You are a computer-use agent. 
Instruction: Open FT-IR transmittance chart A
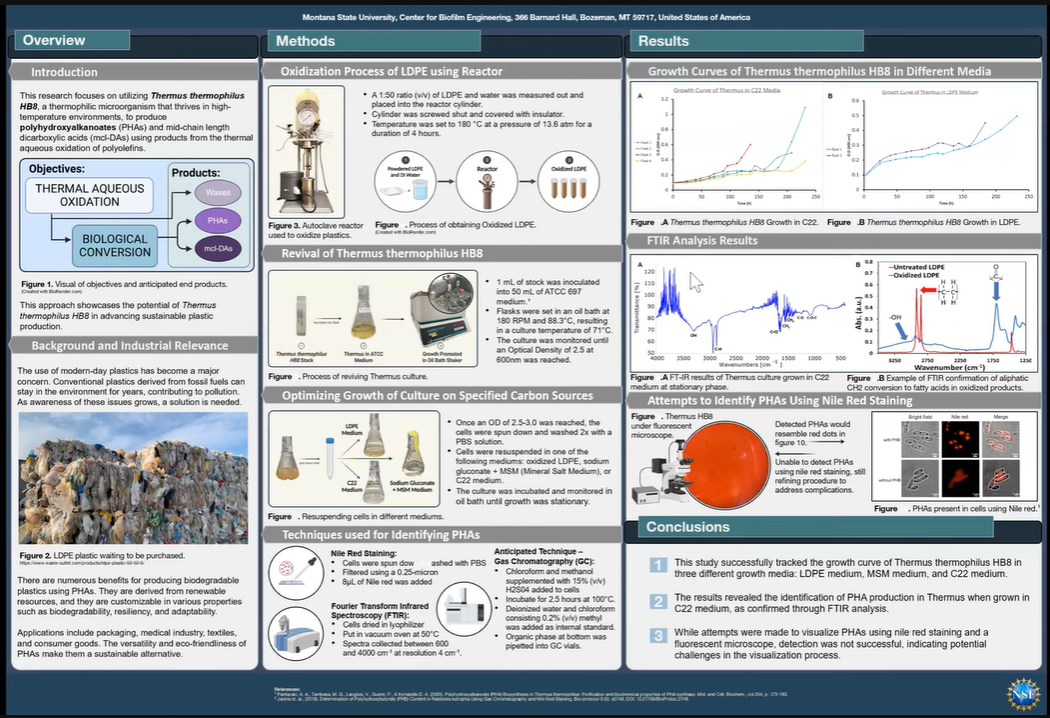pyautogui.click(x=740, y=313)
